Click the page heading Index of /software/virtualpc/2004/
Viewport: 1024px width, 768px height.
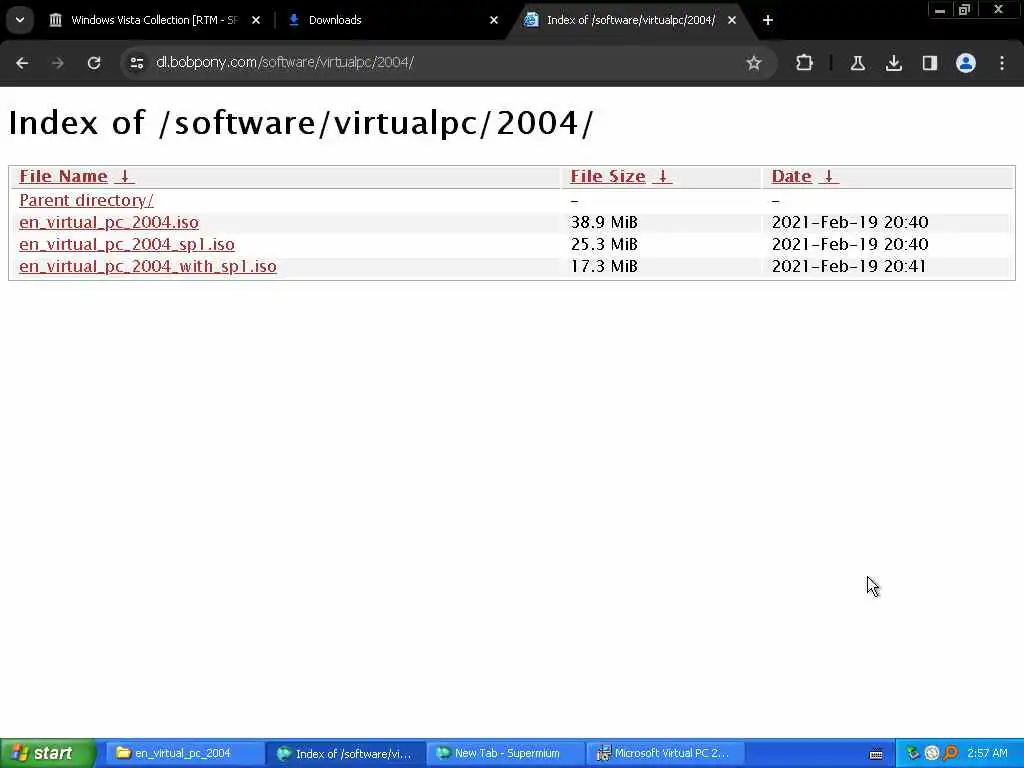(301, 123)
